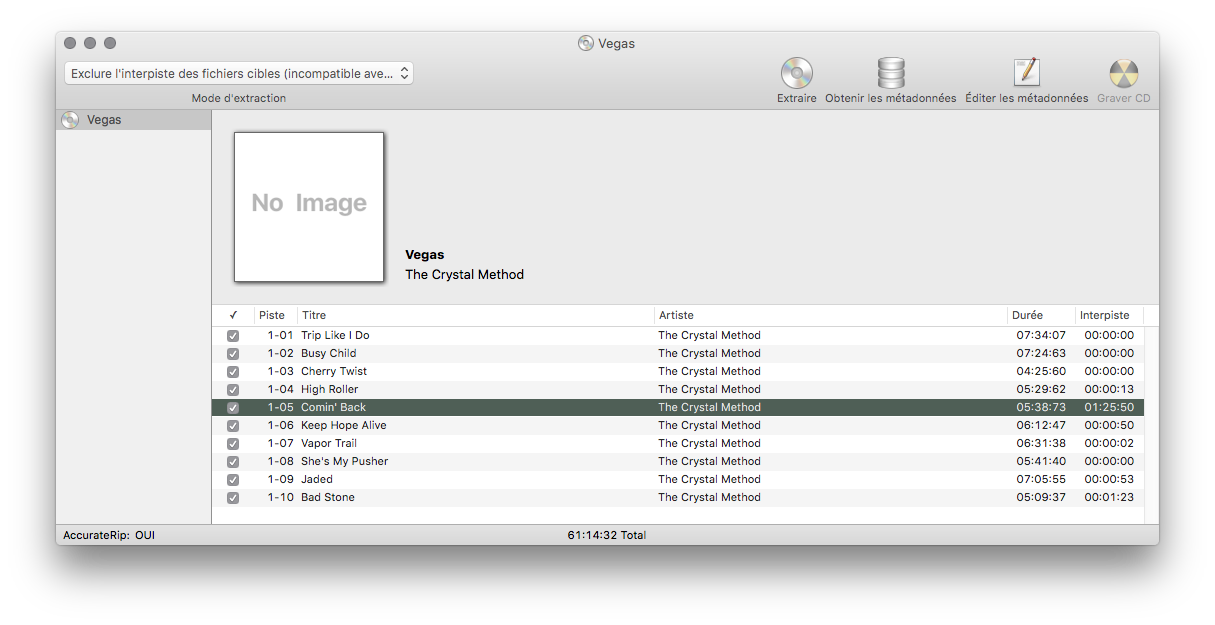Click duration 07:24:63 of Busy Child

pyautogui.click(x=1041, y=354)
